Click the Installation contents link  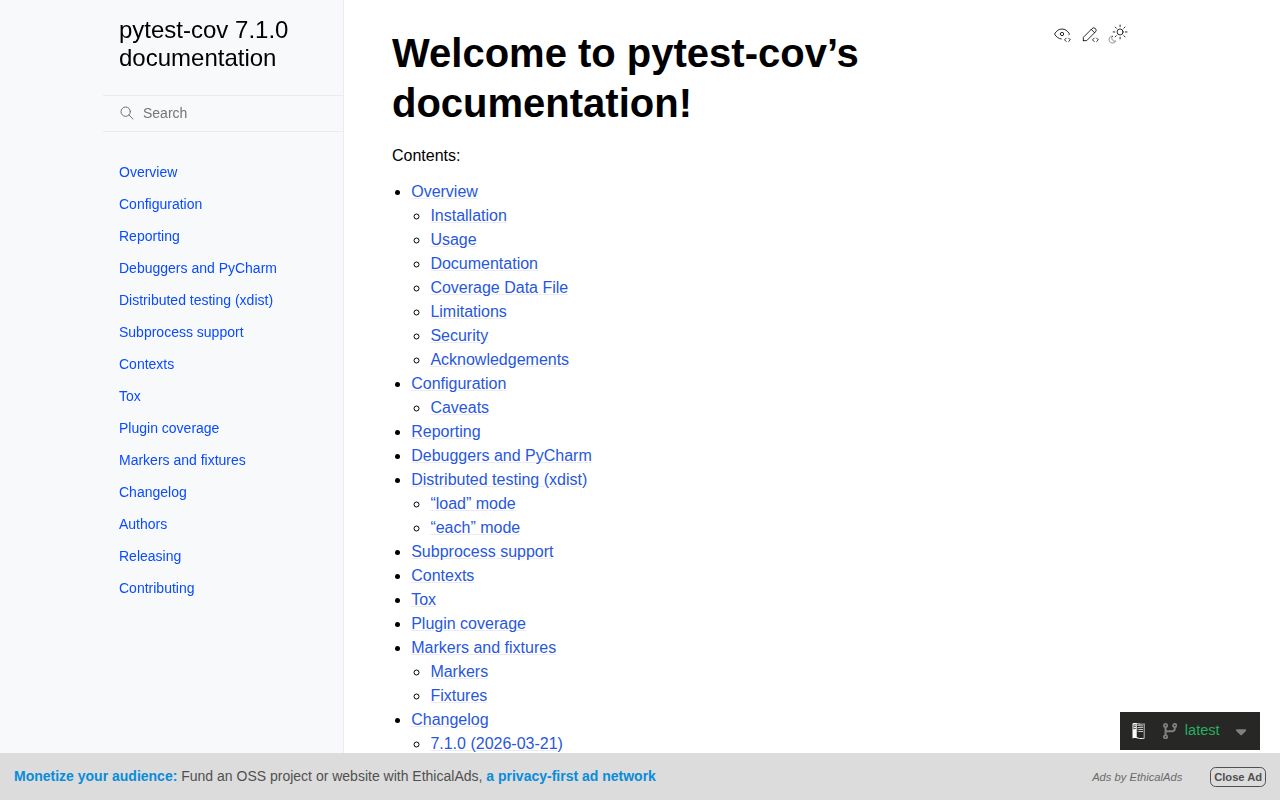[x=468, y=215]
